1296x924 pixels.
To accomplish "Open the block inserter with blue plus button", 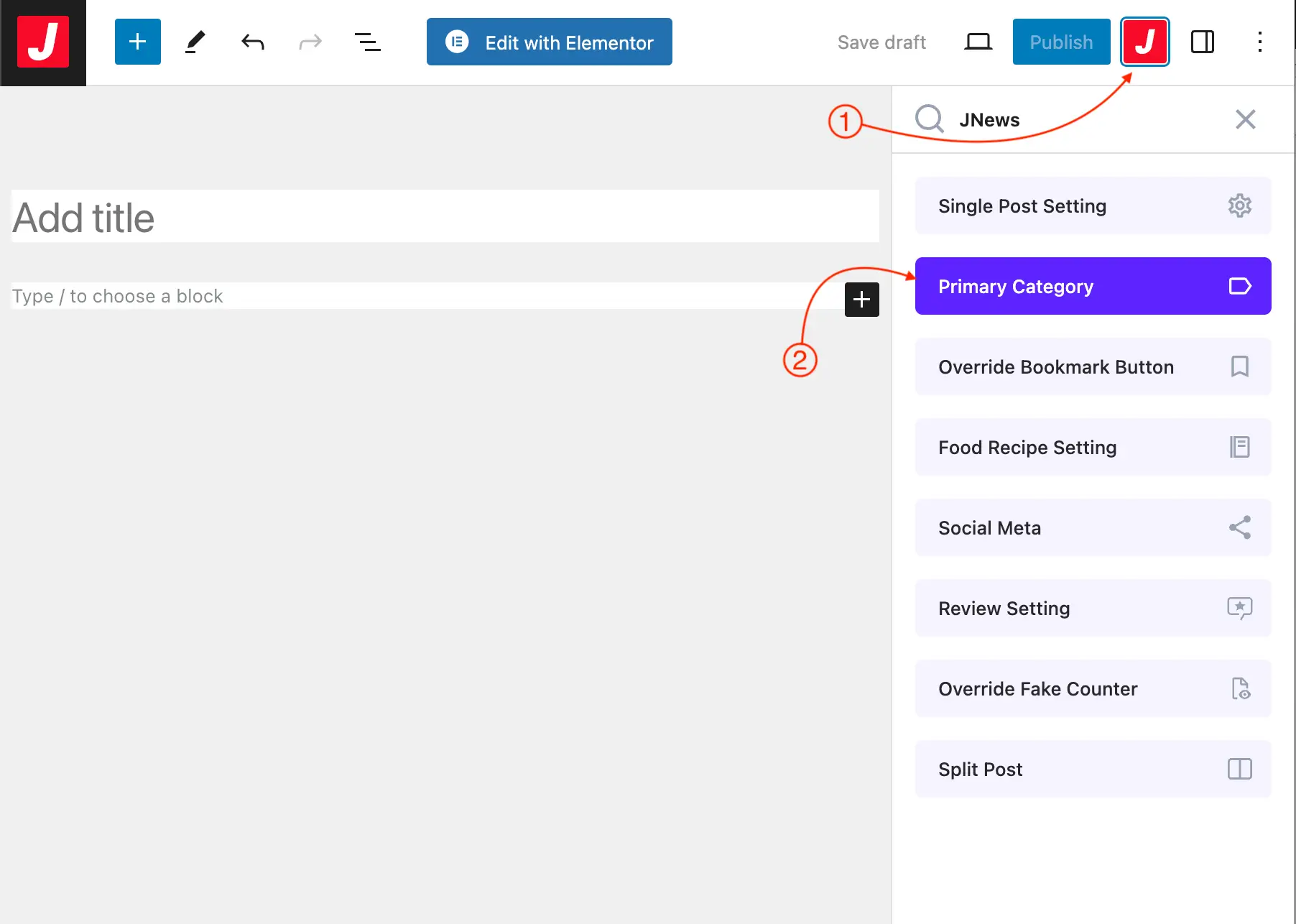I will (137, 42).
